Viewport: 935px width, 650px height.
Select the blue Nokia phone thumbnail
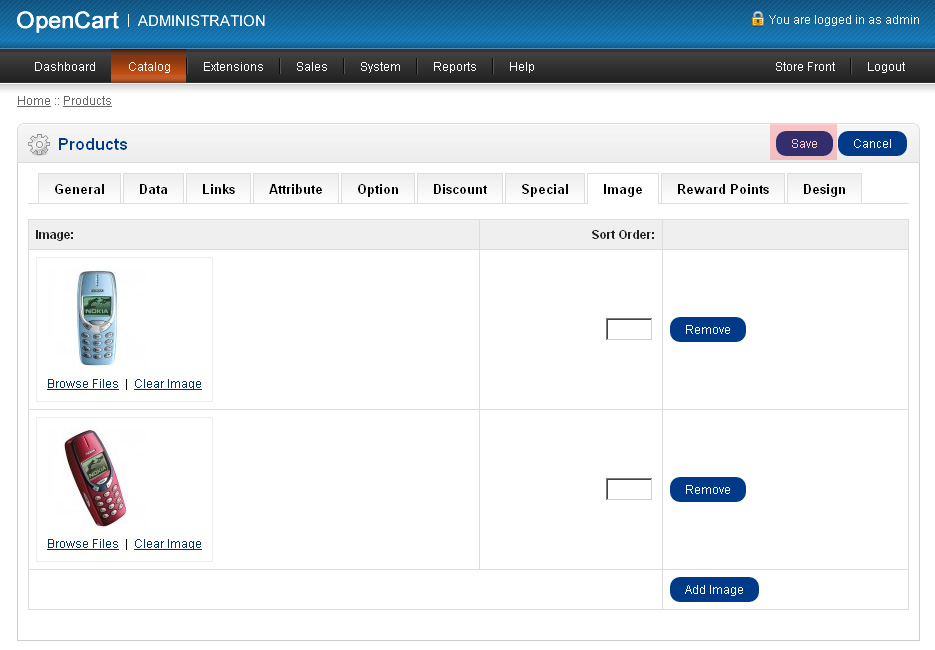98,318
